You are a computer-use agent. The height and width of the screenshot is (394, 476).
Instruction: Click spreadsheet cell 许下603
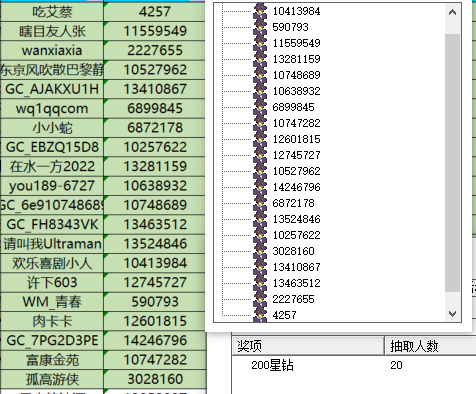pos(52,282)
